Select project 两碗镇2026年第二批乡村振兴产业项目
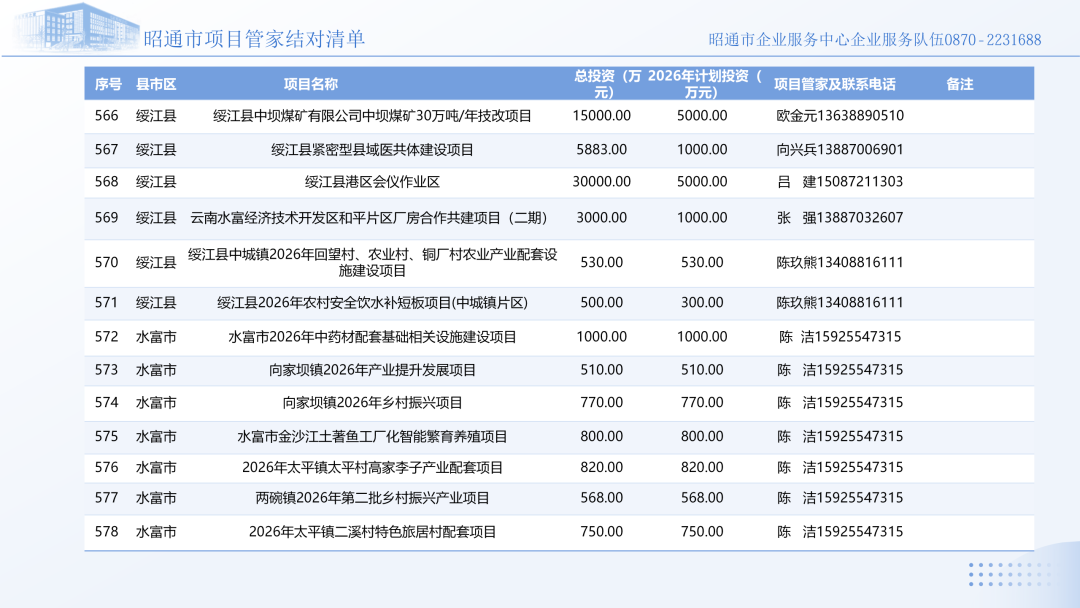This screenshot has width=1080, height=608. (x=372, y=498)
